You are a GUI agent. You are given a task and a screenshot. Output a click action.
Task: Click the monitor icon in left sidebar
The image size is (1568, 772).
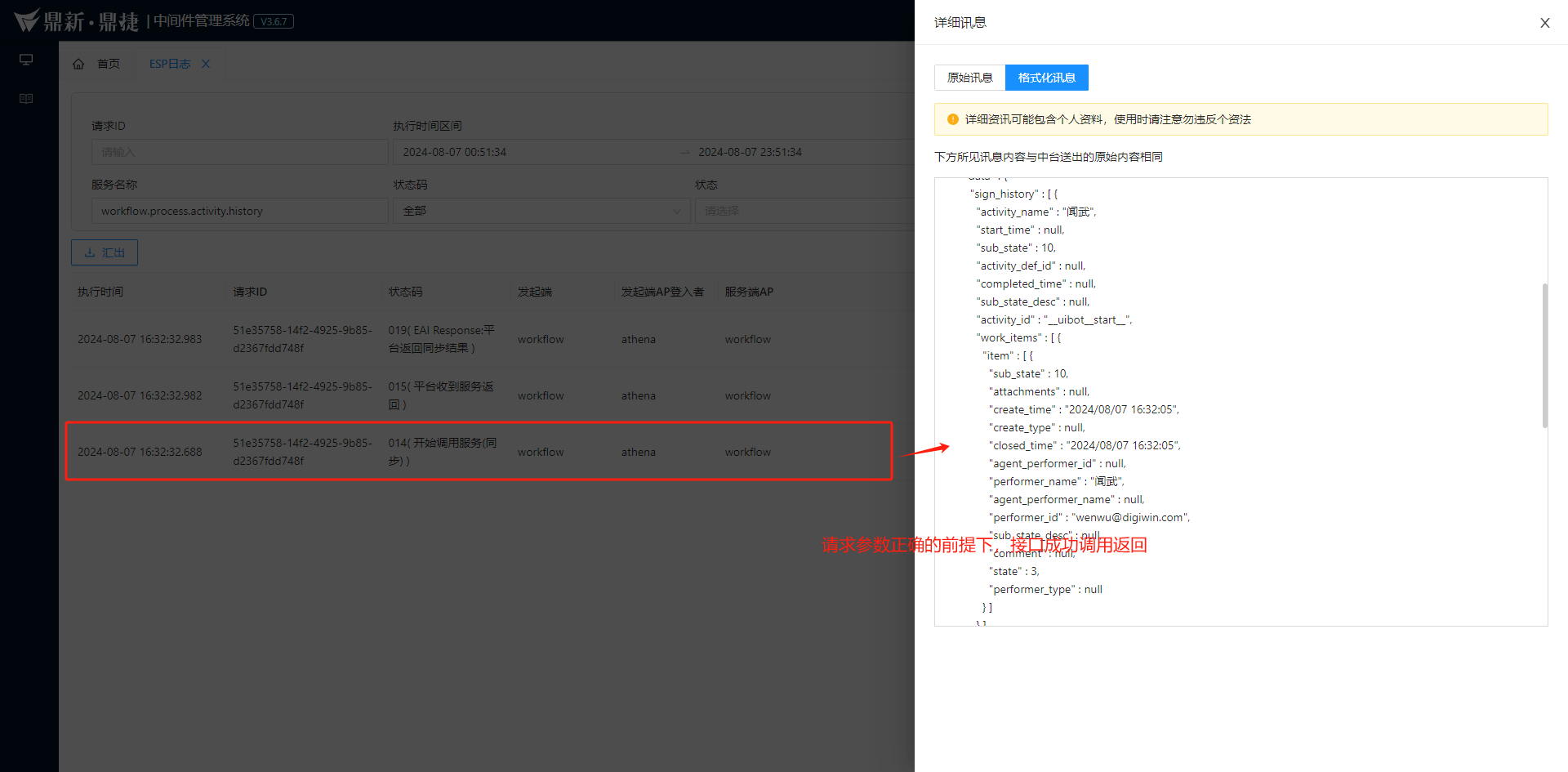[26, 60]
